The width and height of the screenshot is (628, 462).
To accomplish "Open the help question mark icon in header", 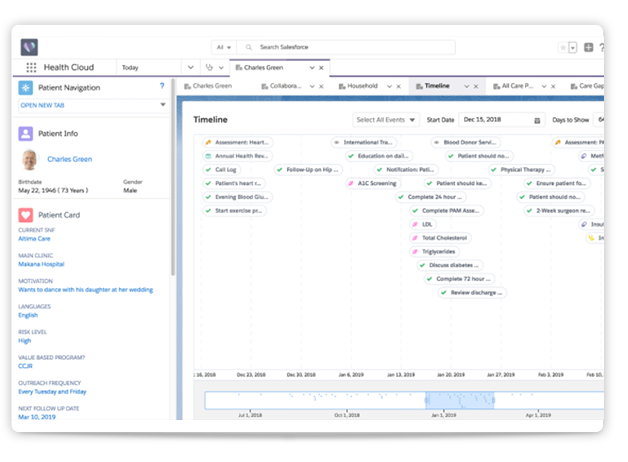I will tap(602, 48).
